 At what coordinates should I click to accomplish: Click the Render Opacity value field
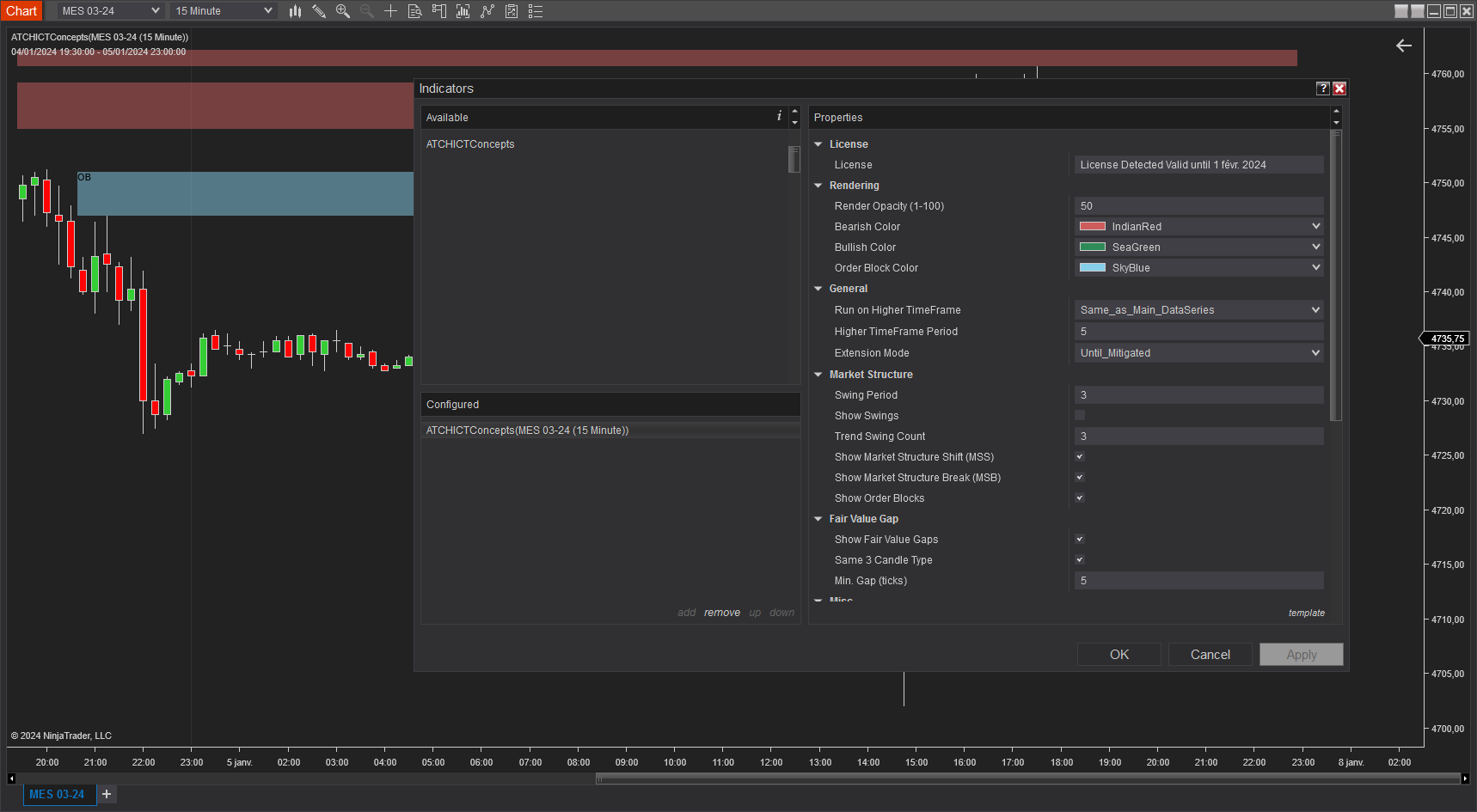pyautogui.click(x=1198, y=206)
